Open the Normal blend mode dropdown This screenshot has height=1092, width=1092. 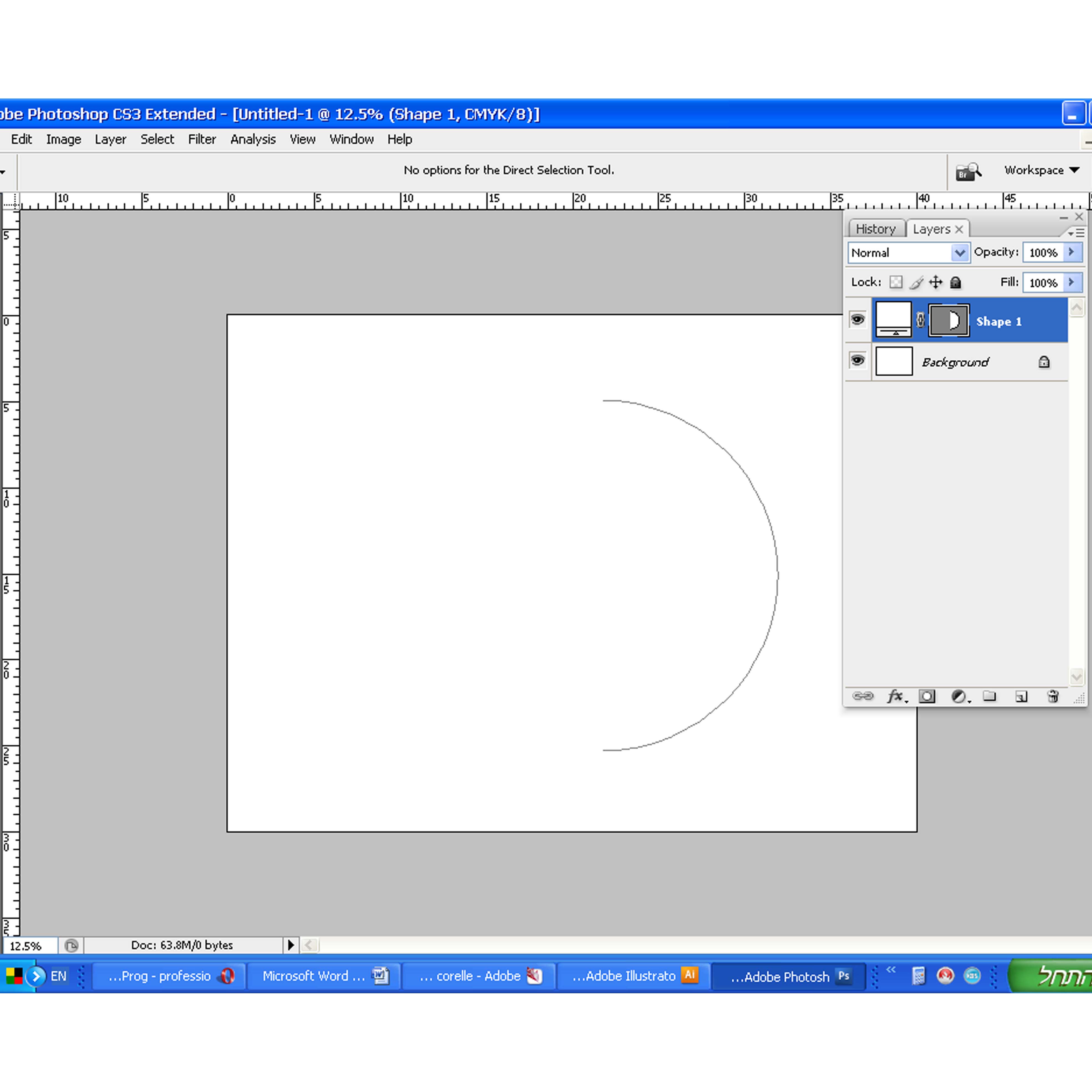[x=959, y=253]
